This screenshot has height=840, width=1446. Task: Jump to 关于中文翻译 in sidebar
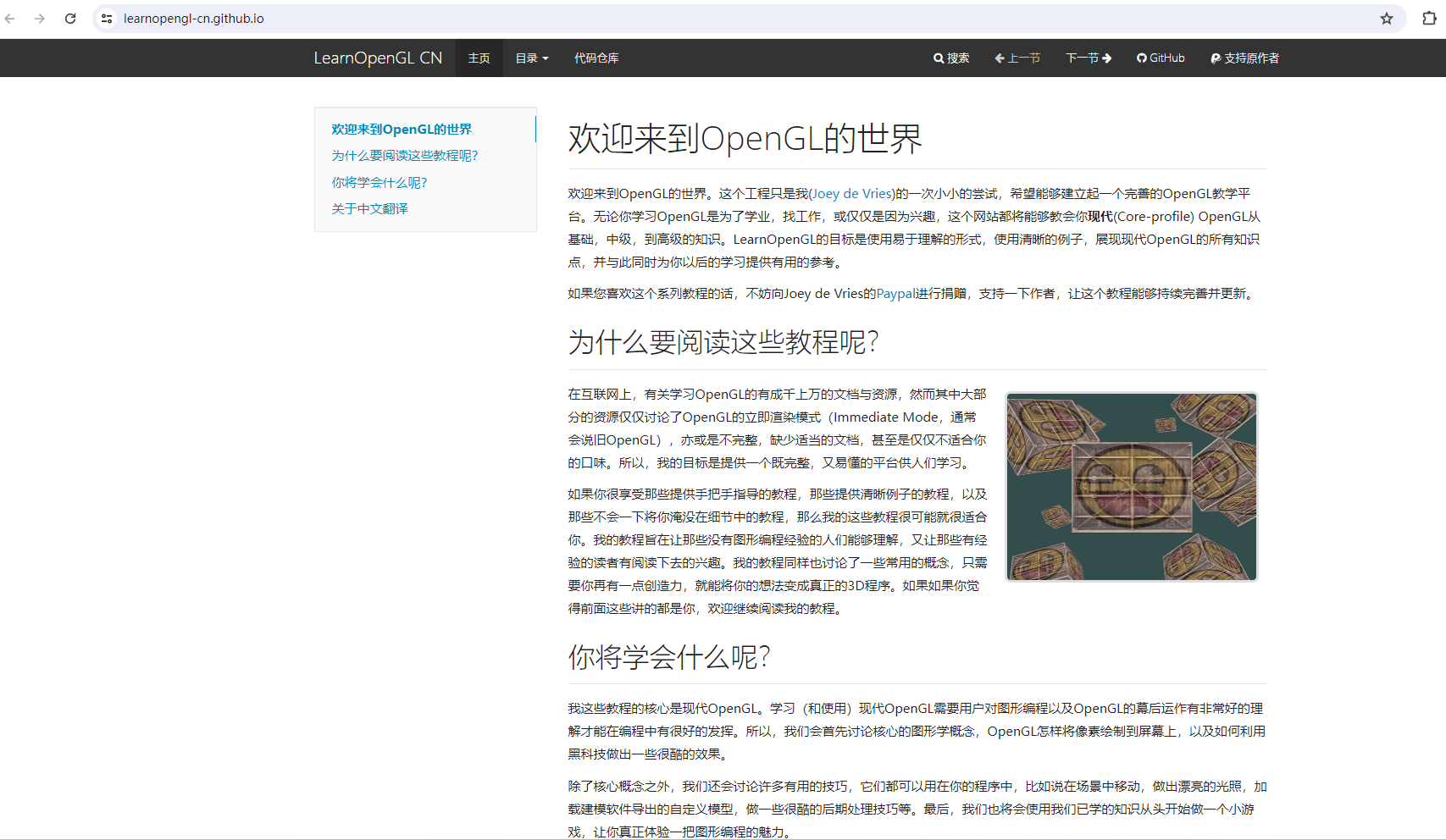coord(369,209)
